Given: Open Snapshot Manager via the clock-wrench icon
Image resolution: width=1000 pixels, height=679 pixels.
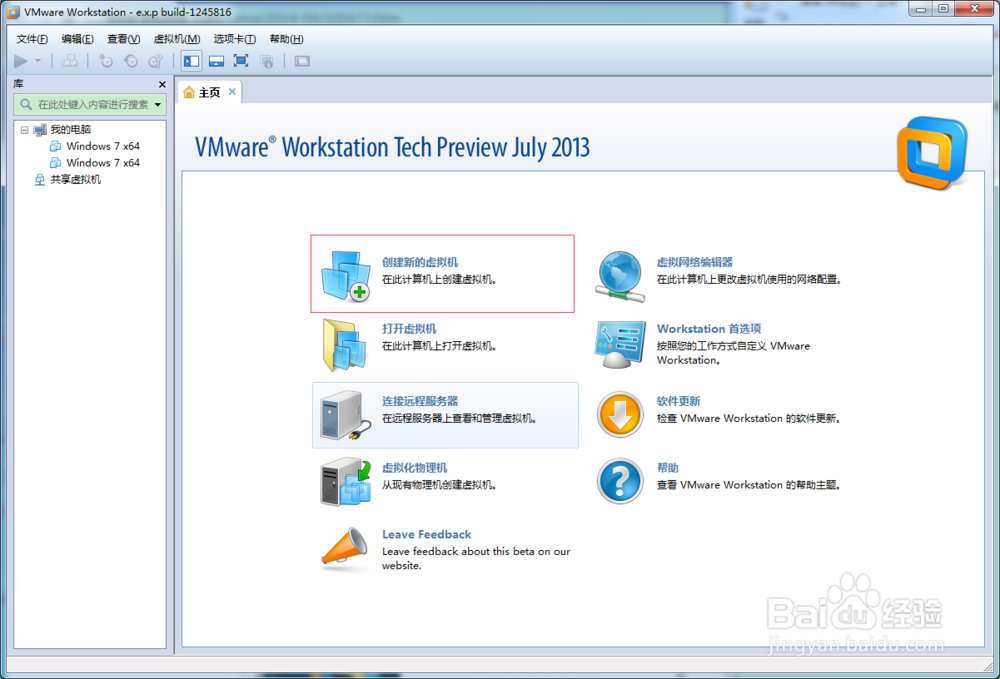Looking at the screenshot, I should [x=156, y=61].
